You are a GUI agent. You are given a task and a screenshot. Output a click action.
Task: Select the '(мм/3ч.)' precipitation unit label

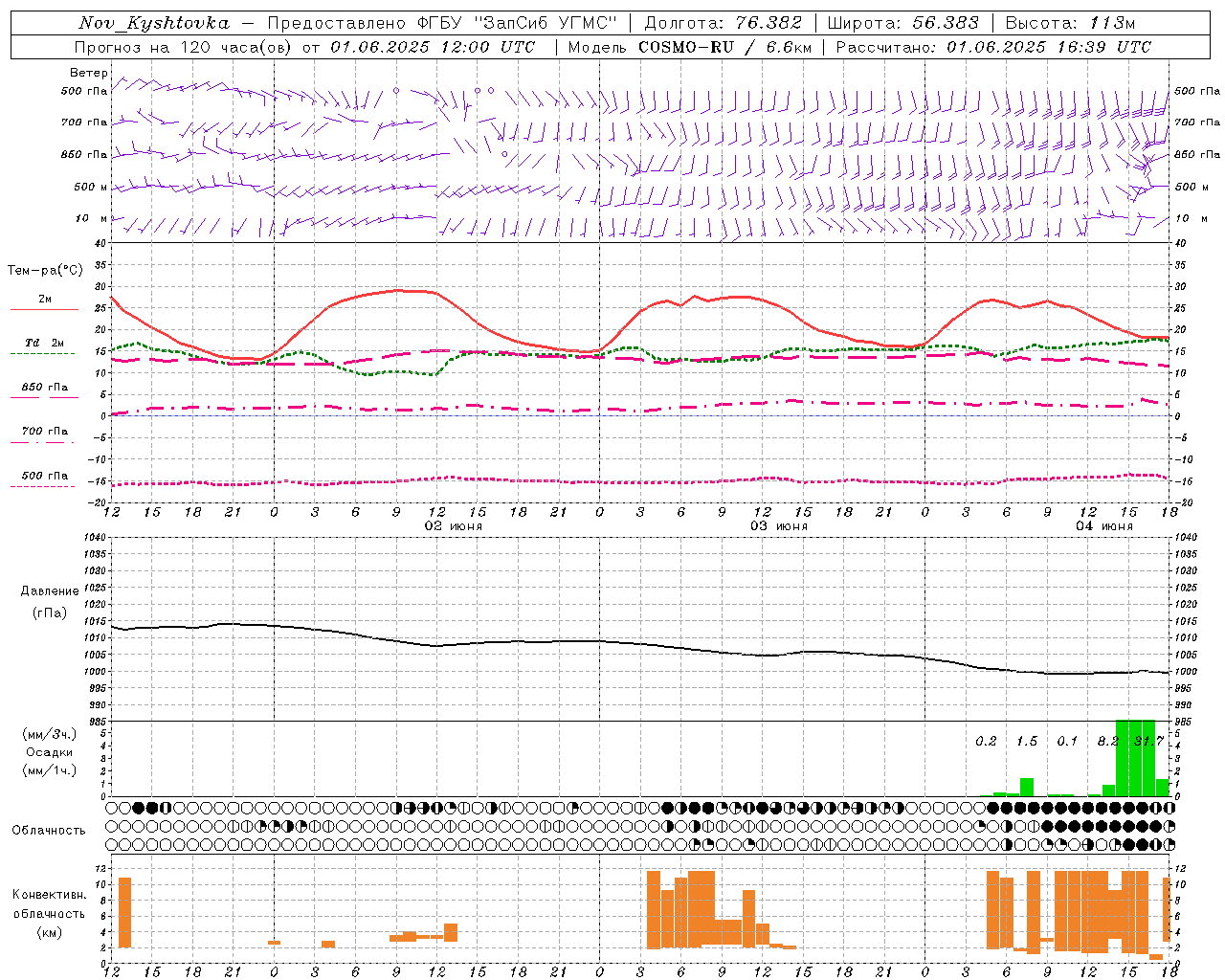pos(49,734)
